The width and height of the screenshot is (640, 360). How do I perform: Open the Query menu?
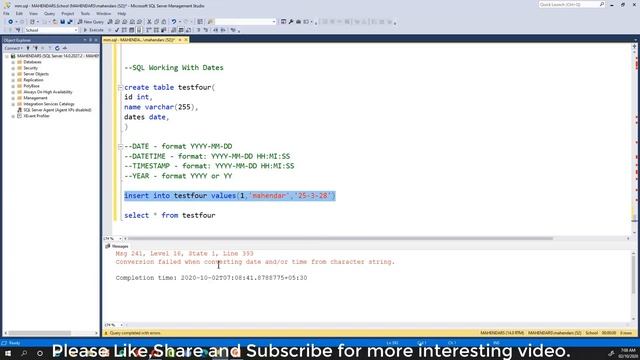coord(50,13)
